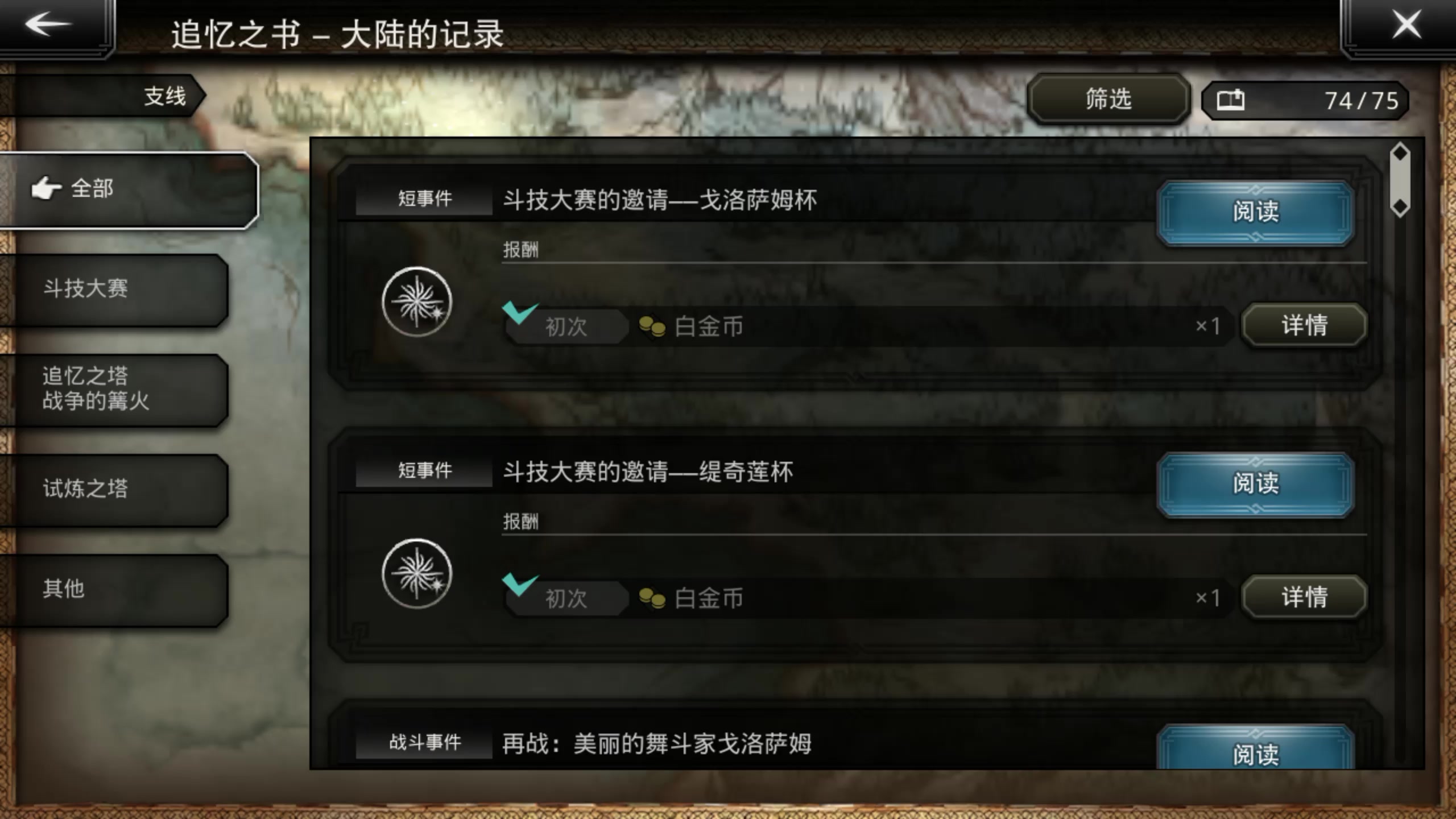Toggle the 初次 checkmark for 戈洛萨姆杯 reward
Image resolution: width=1456 pixels, height=819 pixels.
click(520, 312)
